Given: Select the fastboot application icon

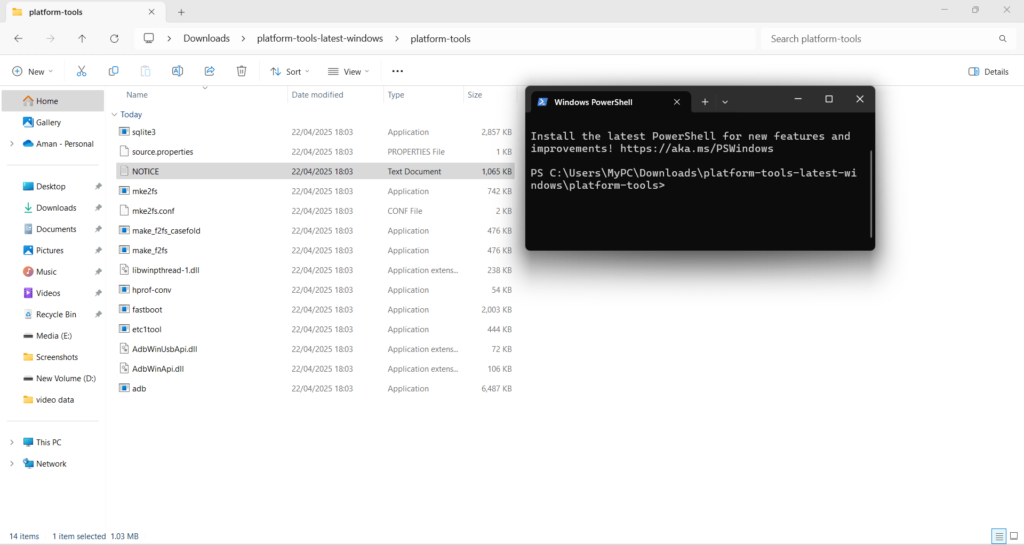Looking at the screenshot, I should (x=124, y=309).
